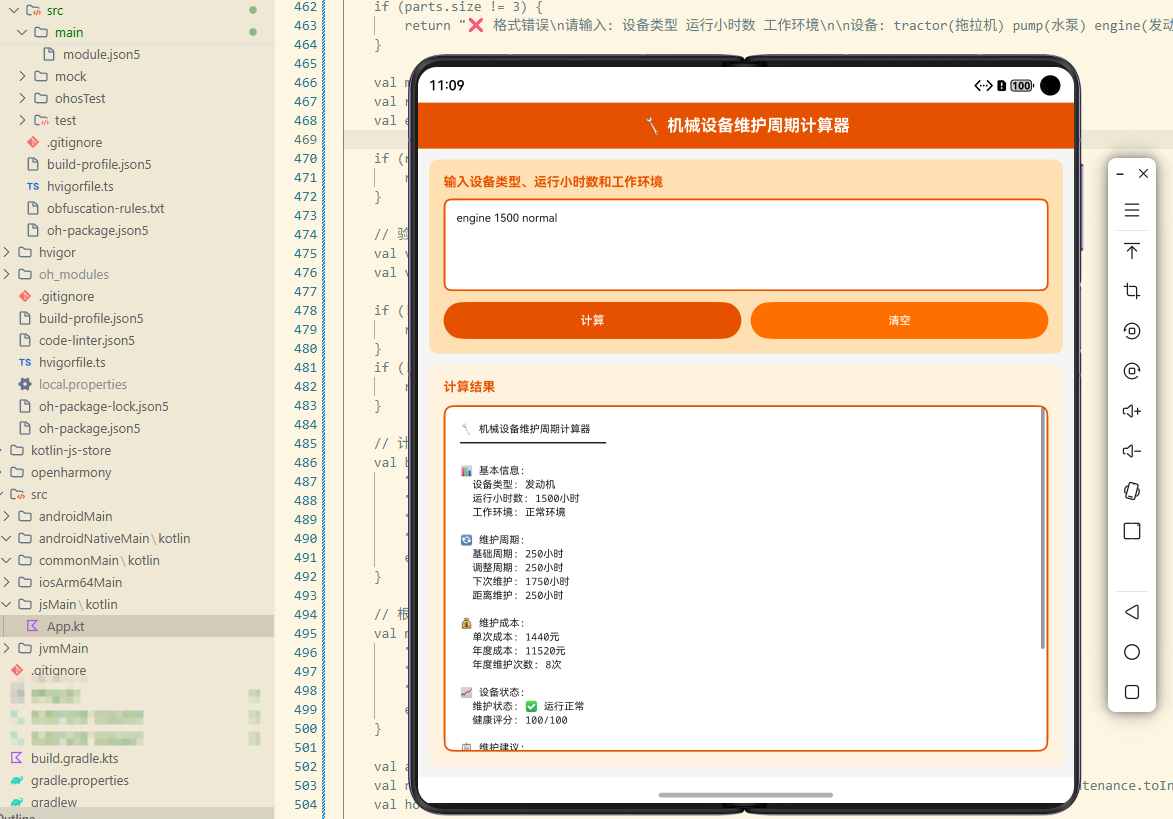Open App.kt file
Viewport: 1173px width, 819px height.
tap(66, 626)
